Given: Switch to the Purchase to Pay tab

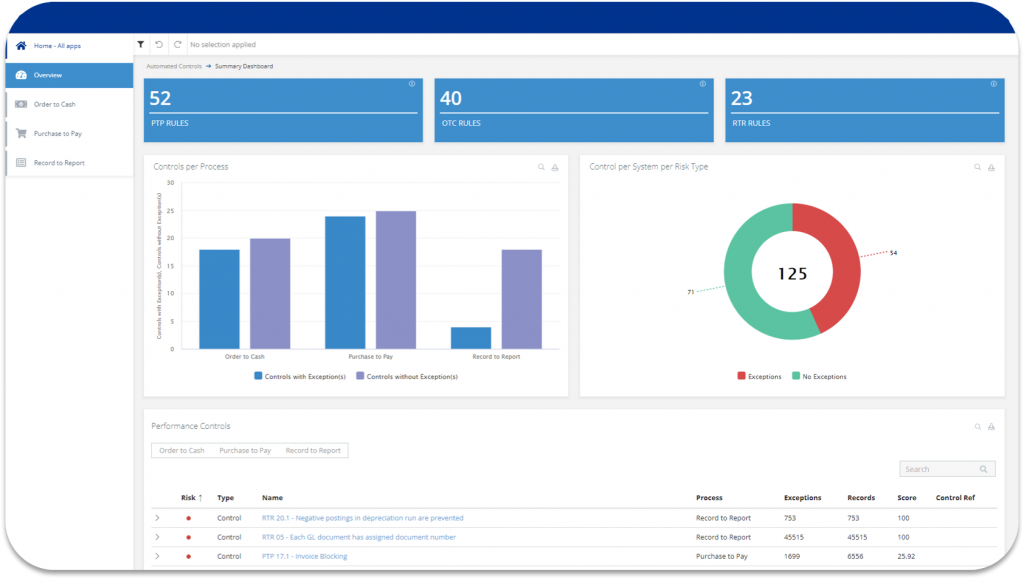Looking at the screenshot, I should click(245, 450).
